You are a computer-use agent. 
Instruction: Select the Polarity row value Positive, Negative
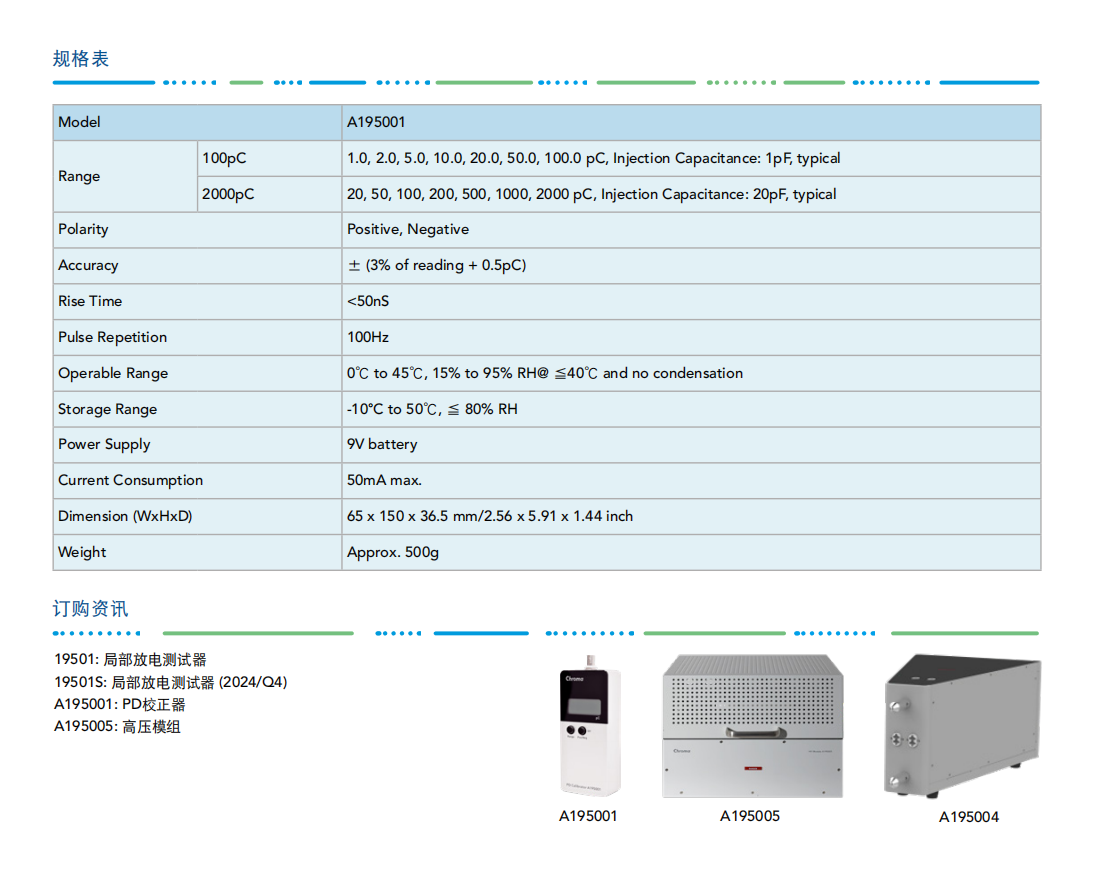pos(408,229)
